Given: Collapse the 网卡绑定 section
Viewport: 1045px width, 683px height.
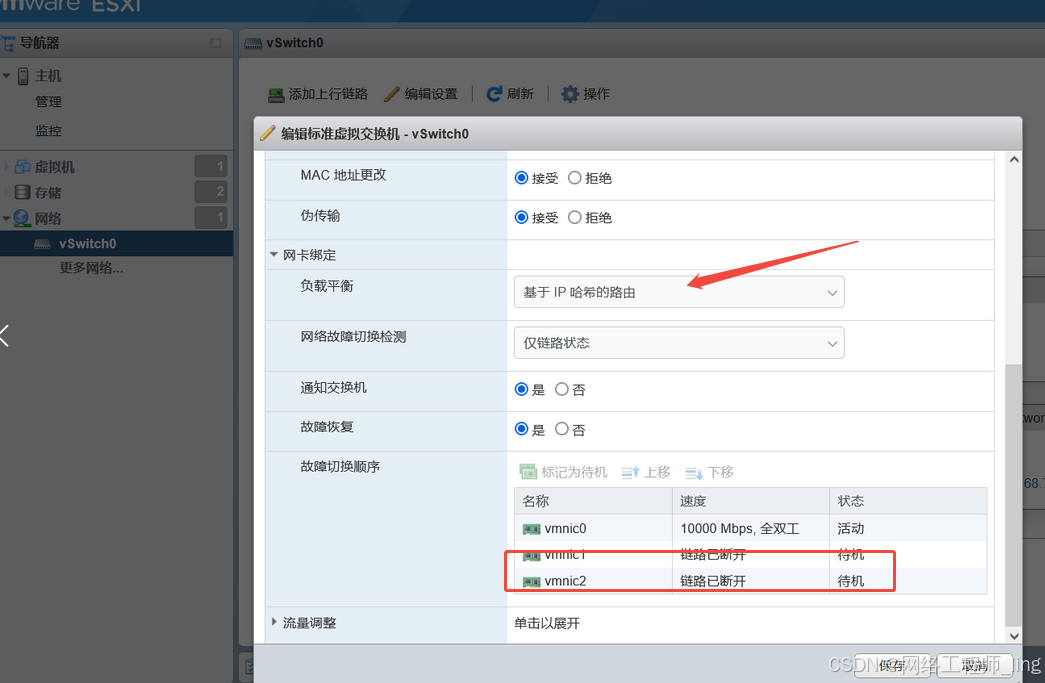Looking at the screenshot, I should pos(273,255).
